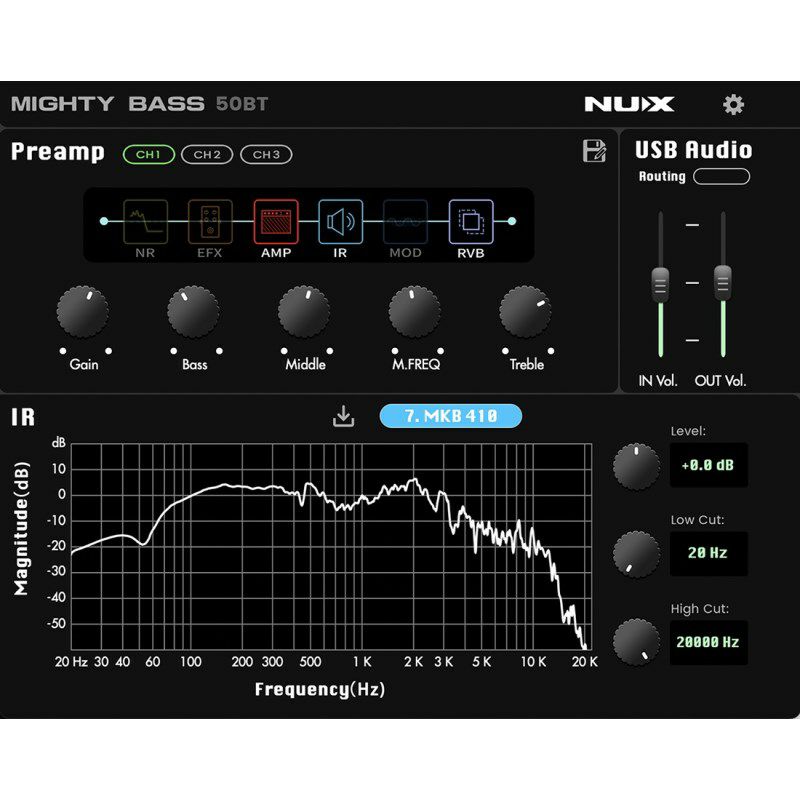
Task: Click the Middle knob
Action: [x=304, y=312]
